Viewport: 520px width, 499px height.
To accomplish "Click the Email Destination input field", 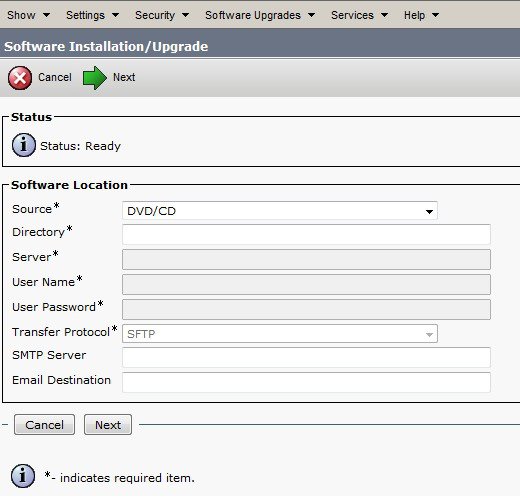I will 306,382.
